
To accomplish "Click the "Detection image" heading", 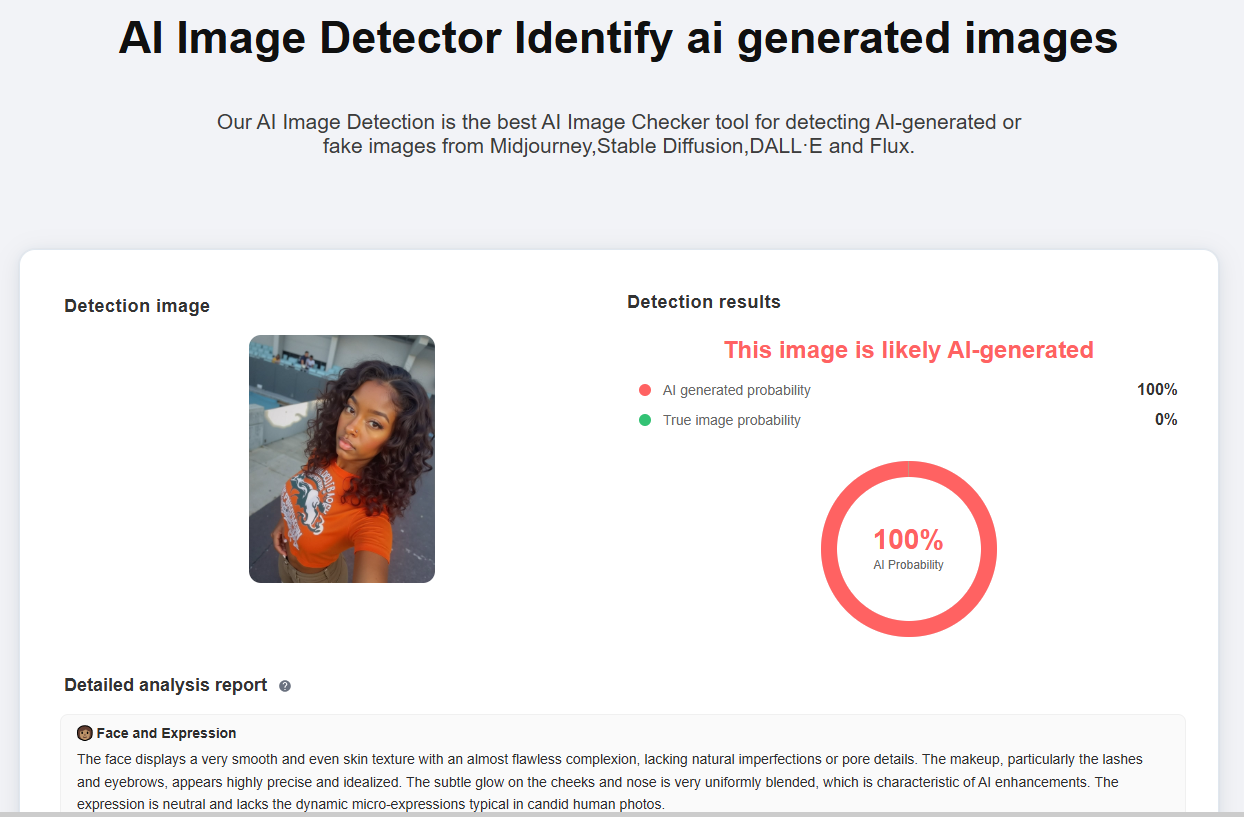I will pos(137,306).
